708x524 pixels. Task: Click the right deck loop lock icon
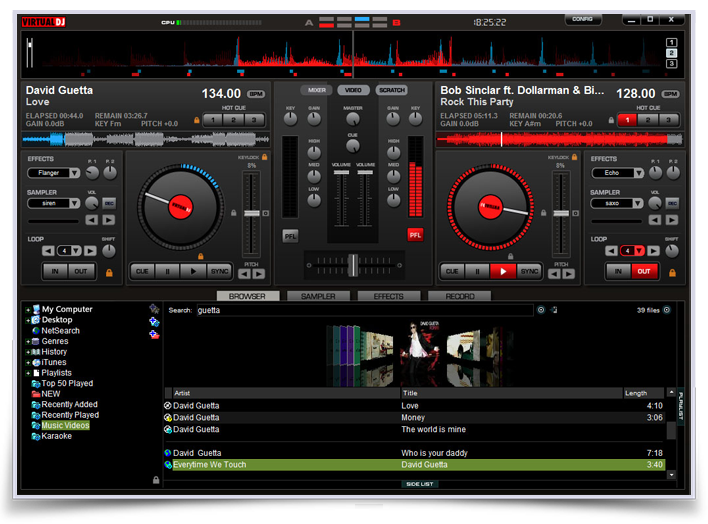(x=670, y=271)
